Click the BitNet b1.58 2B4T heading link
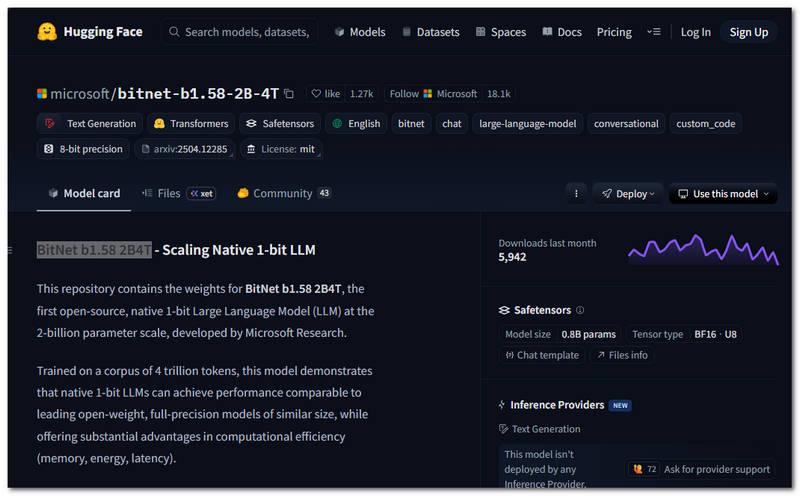Image resolution: width=800 pixels, height=496 pixels. tap(94, 250)
